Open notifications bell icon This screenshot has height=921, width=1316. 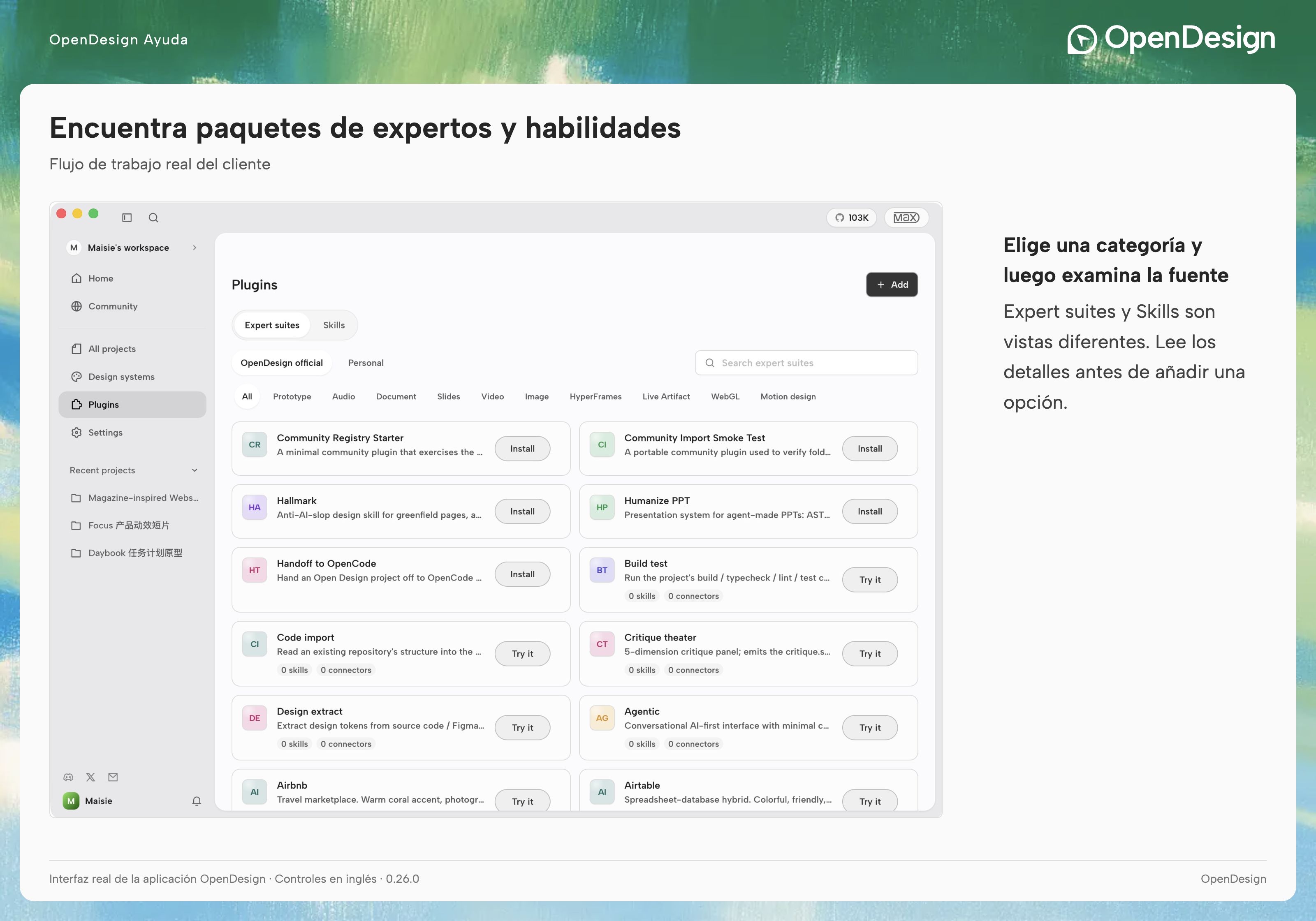[x=197, y=801]
